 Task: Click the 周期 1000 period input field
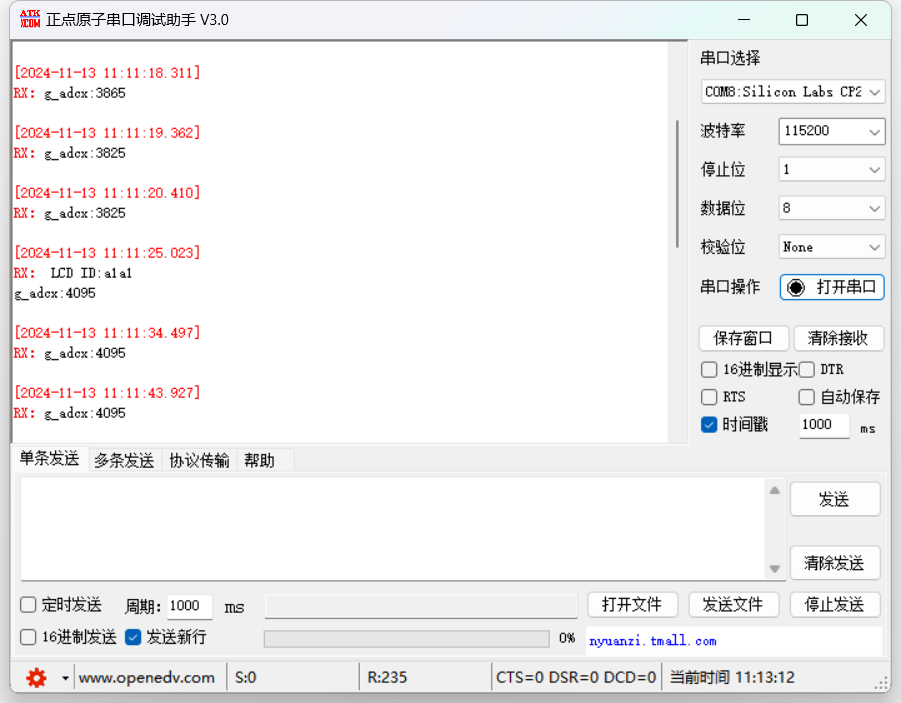190,606
